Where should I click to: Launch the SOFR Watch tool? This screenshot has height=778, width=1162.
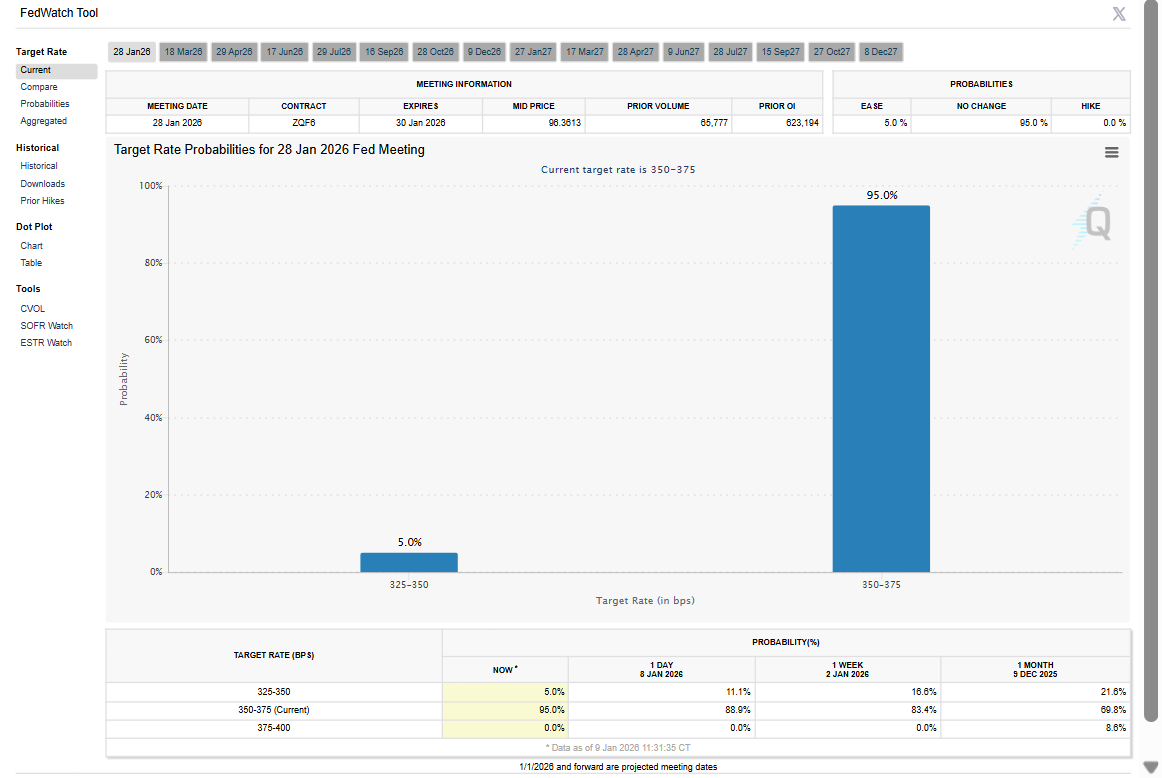46,325
